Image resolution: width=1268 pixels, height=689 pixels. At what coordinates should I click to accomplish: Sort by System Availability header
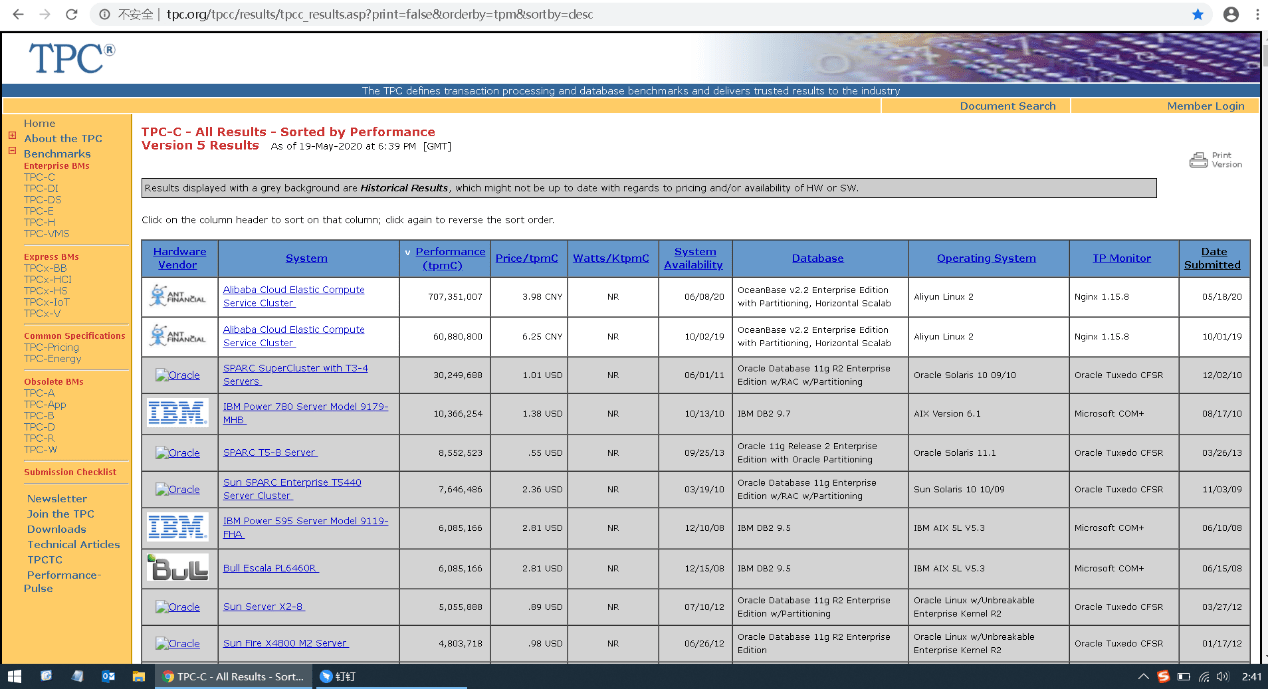694,258
